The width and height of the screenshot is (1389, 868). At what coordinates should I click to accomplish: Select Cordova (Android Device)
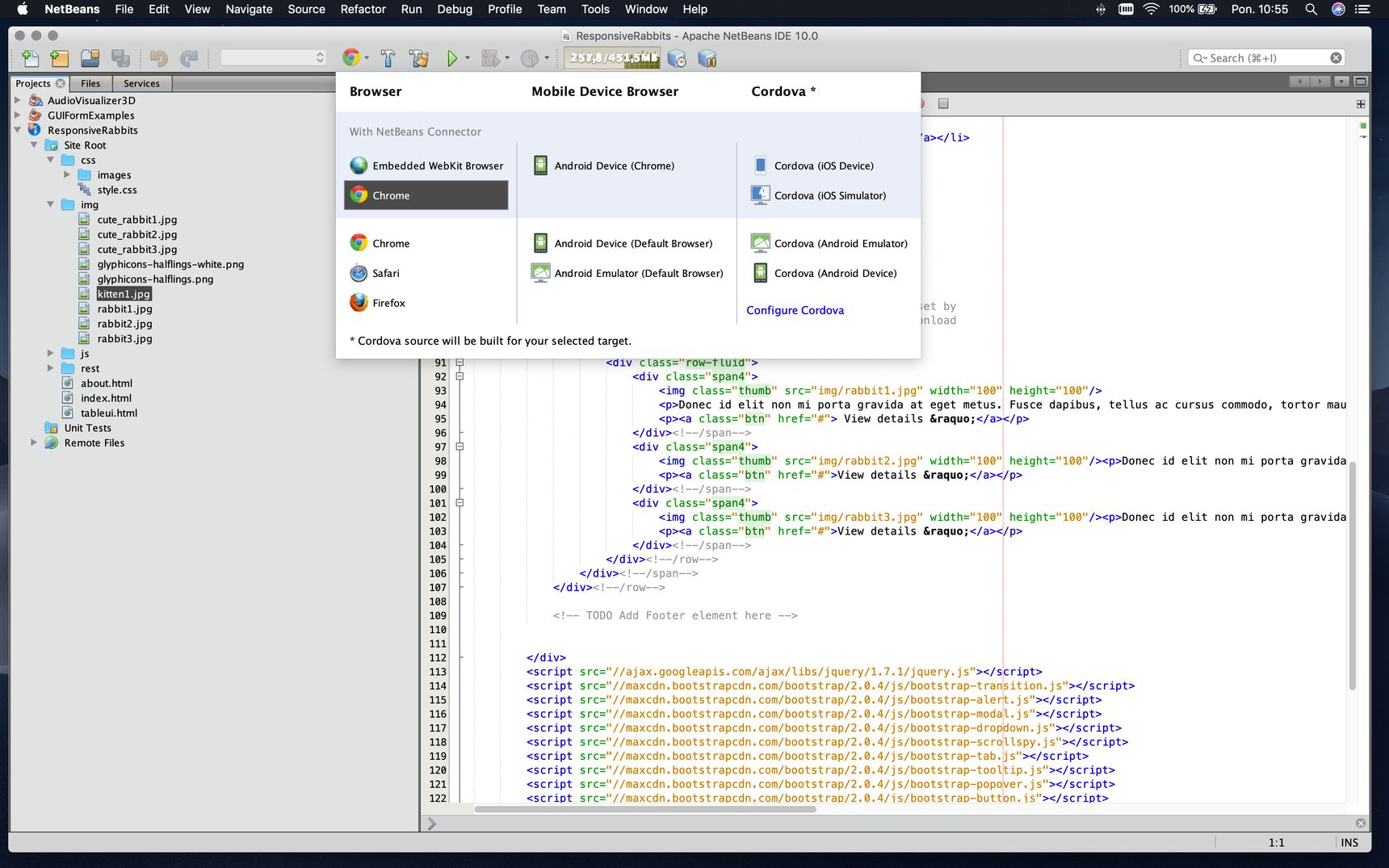point(825,273)
